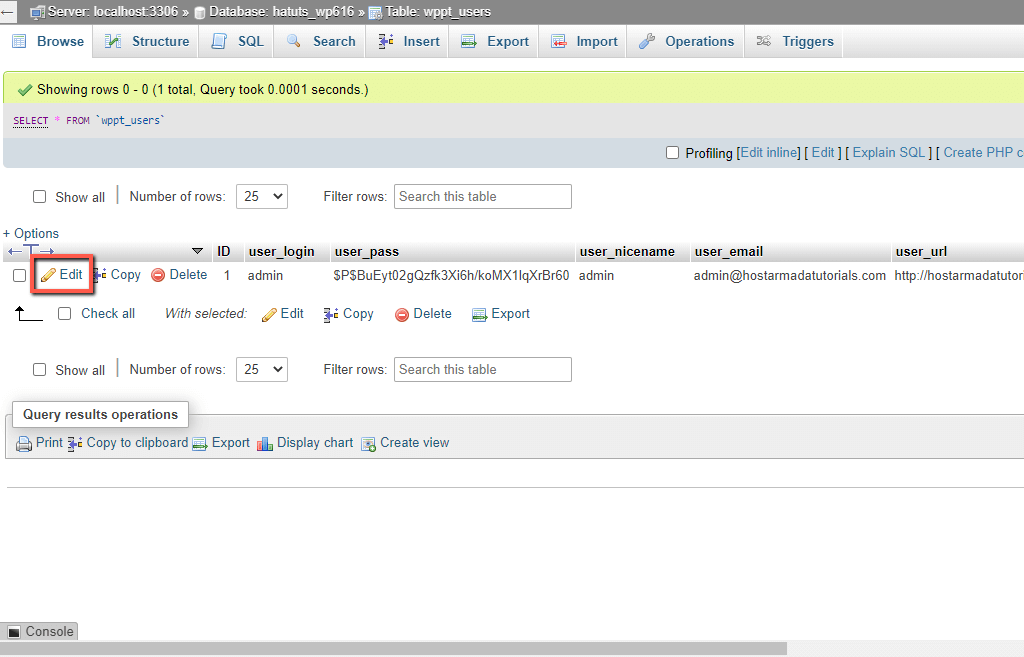Click Export icon in With selected bar
Viewport: 1024px width, 657px height.
479,315
